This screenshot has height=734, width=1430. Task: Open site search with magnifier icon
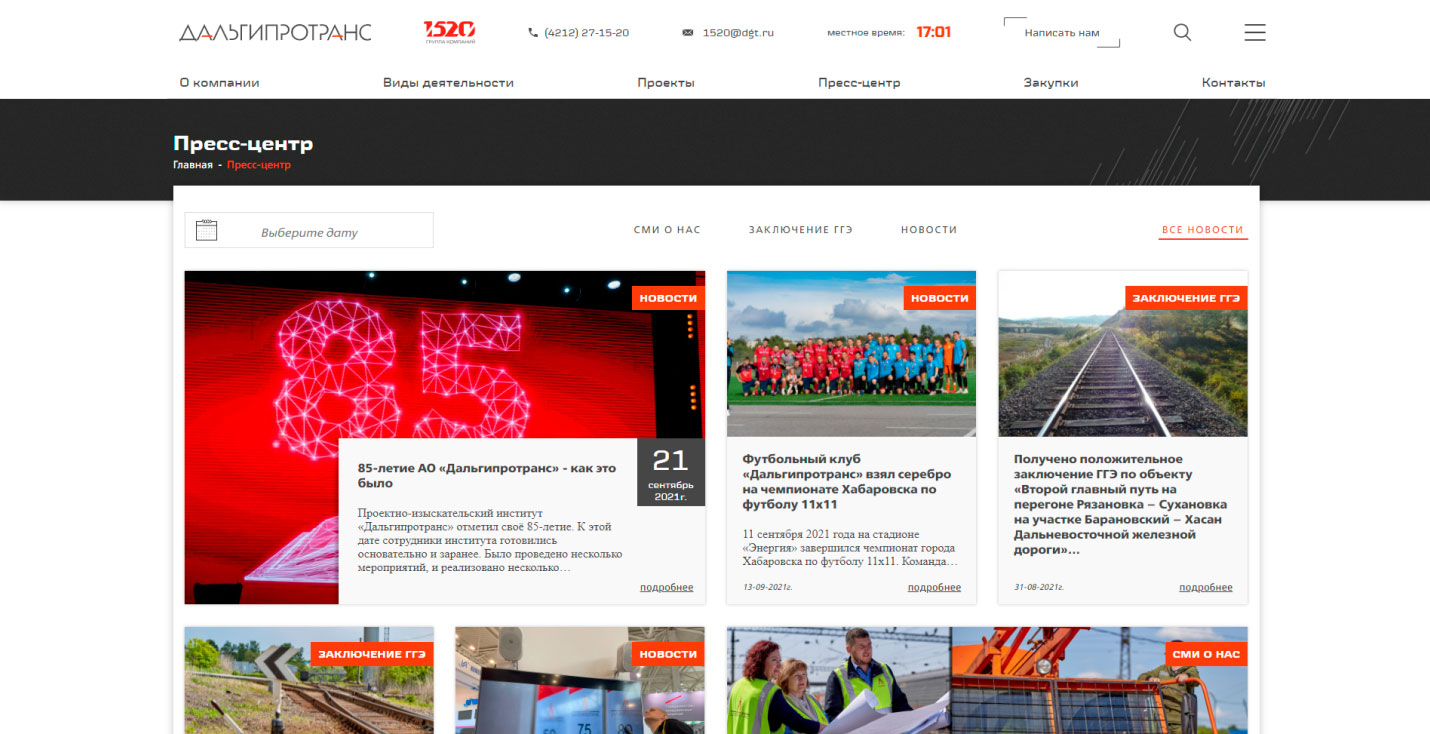[1182, 32]
